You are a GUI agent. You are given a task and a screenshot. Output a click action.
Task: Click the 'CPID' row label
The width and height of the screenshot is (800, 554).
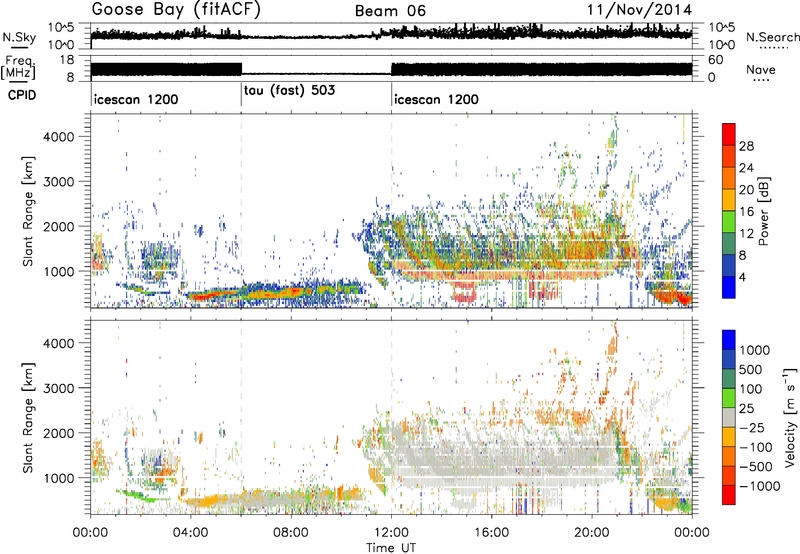pos(22,95)
